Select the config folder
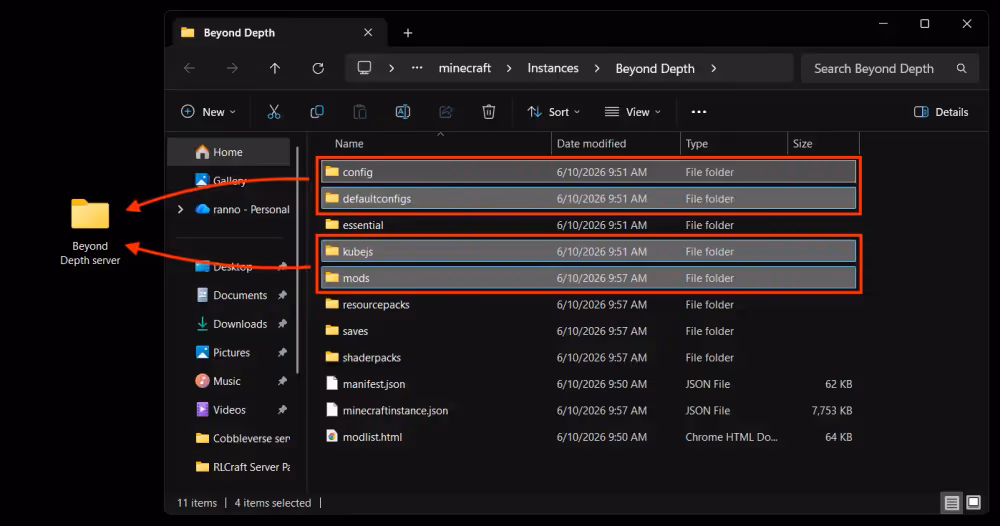 (588, 172)
